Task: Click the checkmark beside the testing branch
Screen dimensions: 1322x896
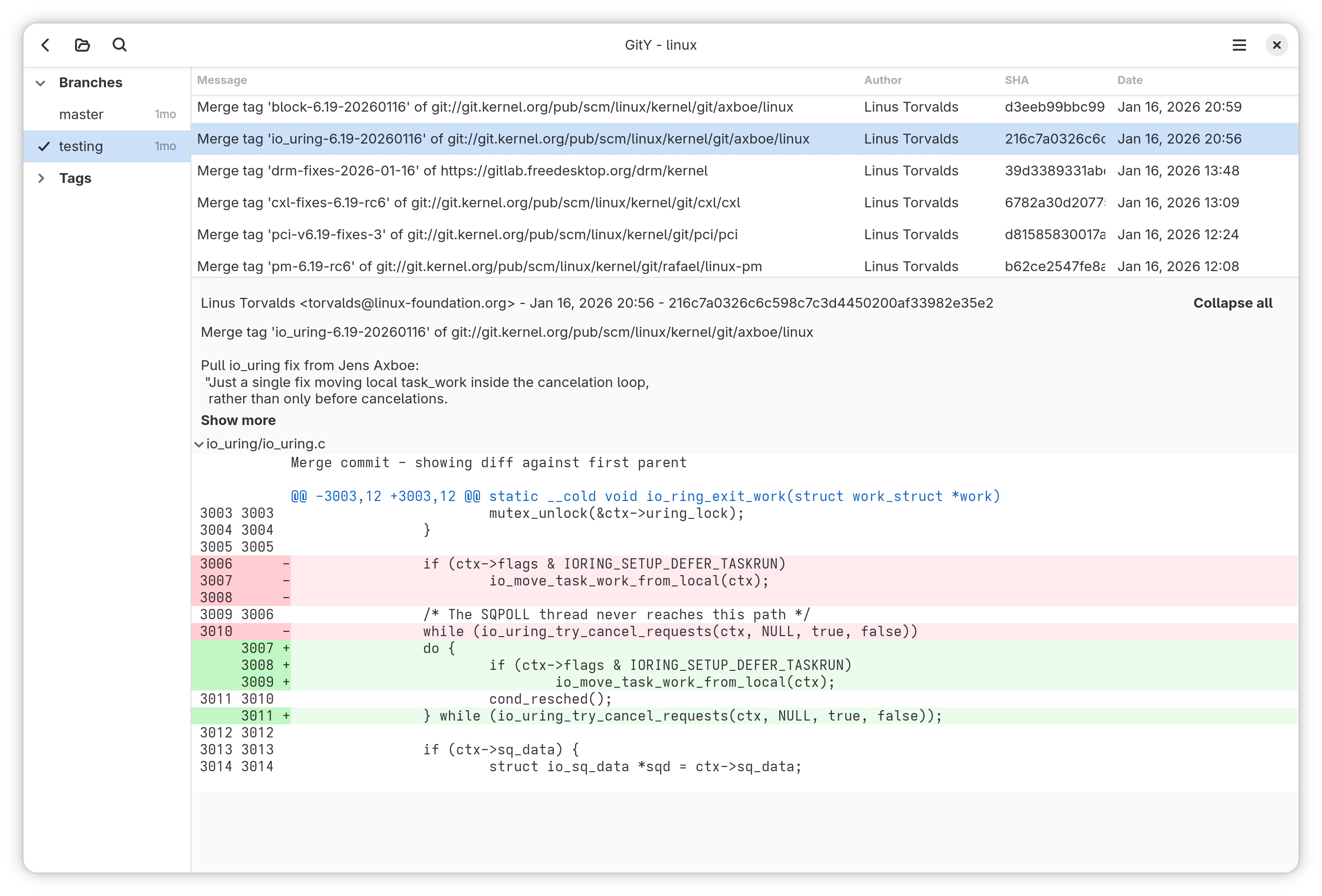Action: pyautogui.click(x=44, y=146)
